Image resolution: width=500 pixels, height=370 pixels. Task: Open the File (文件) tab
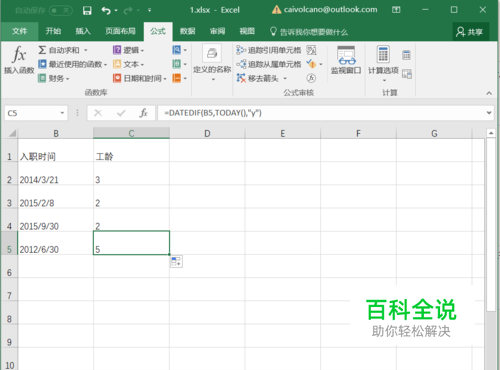coord(20,31)
